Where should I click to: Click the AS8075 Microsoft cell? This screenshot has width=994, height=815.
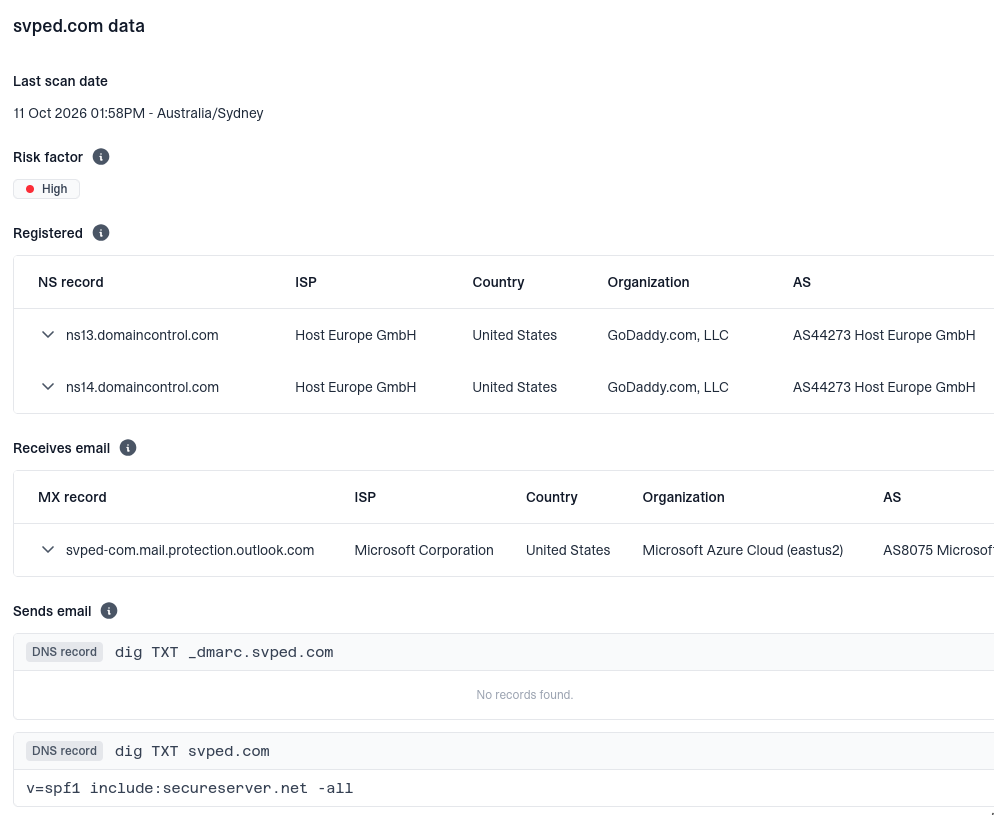(938, 550)
